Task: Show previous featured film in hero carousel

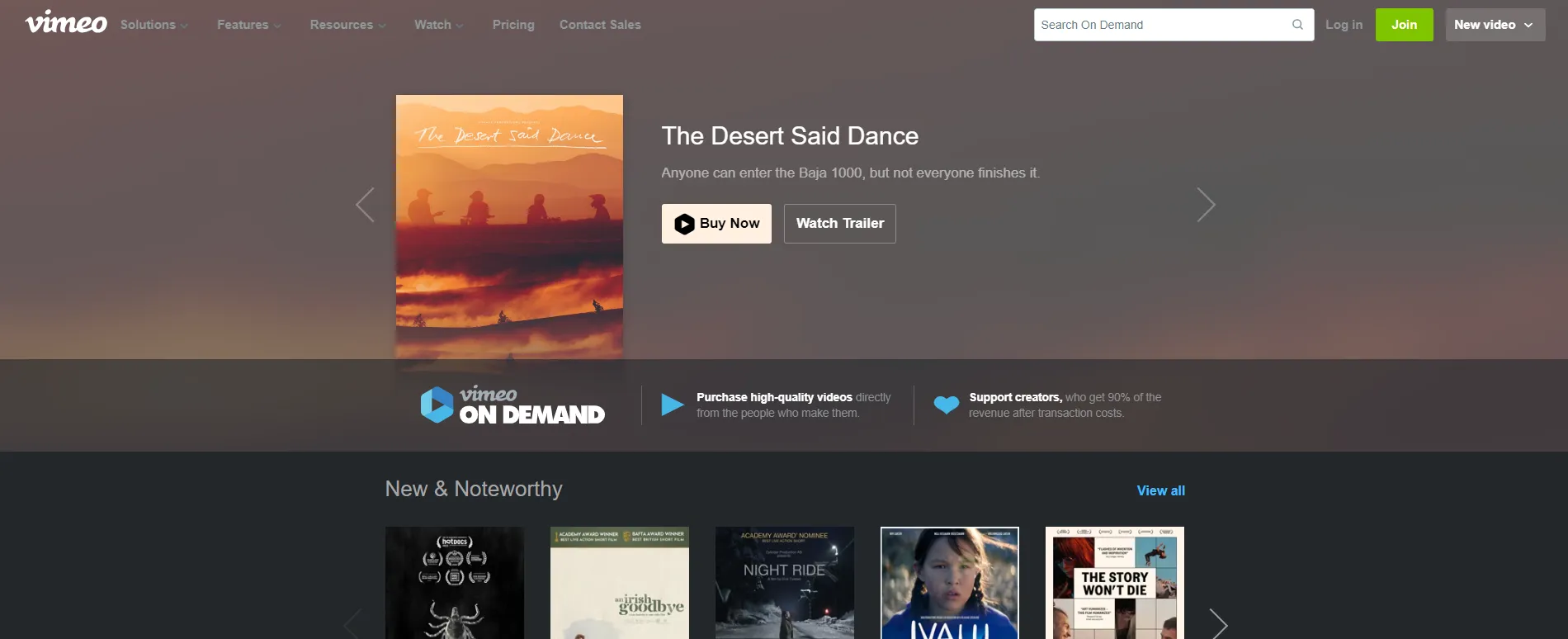Action: point(365,204)
